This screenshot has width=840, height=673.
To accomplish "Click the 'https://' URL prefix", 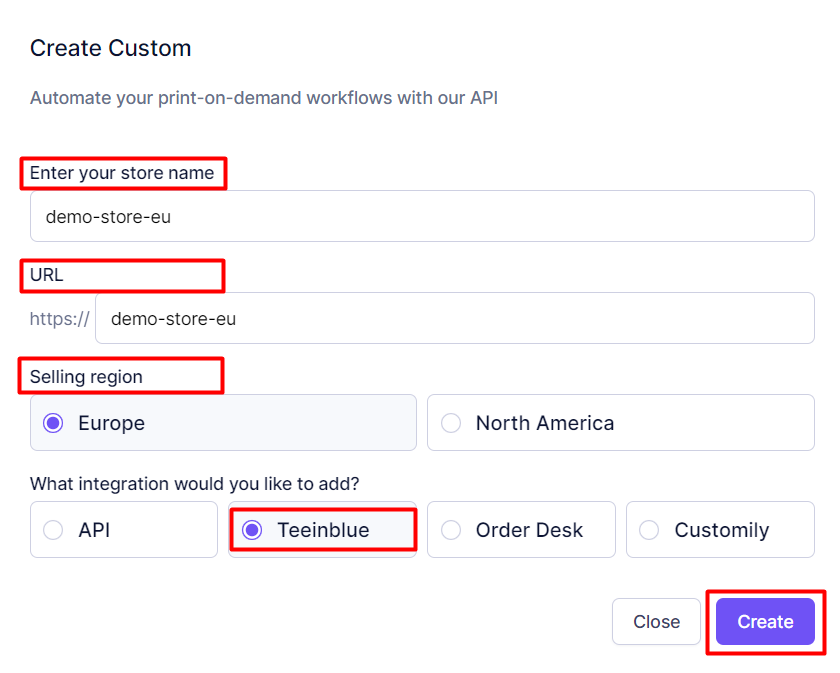I will (60, 319).
